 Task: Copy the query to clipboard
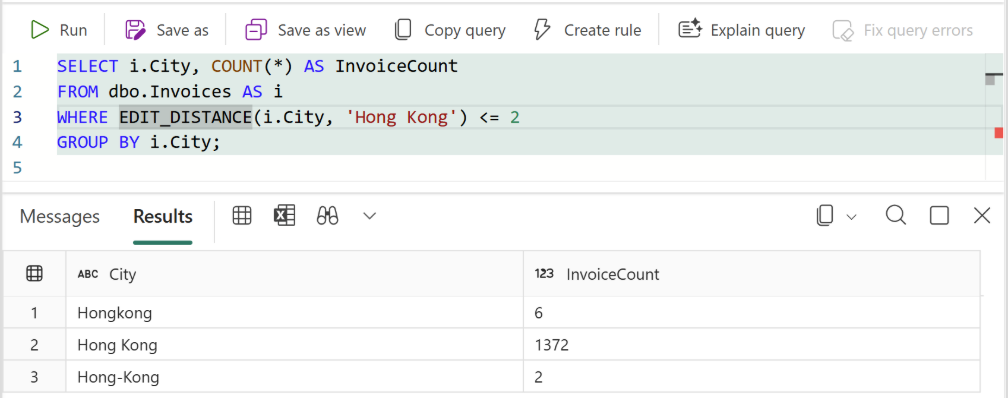click(x=450, y=30)
